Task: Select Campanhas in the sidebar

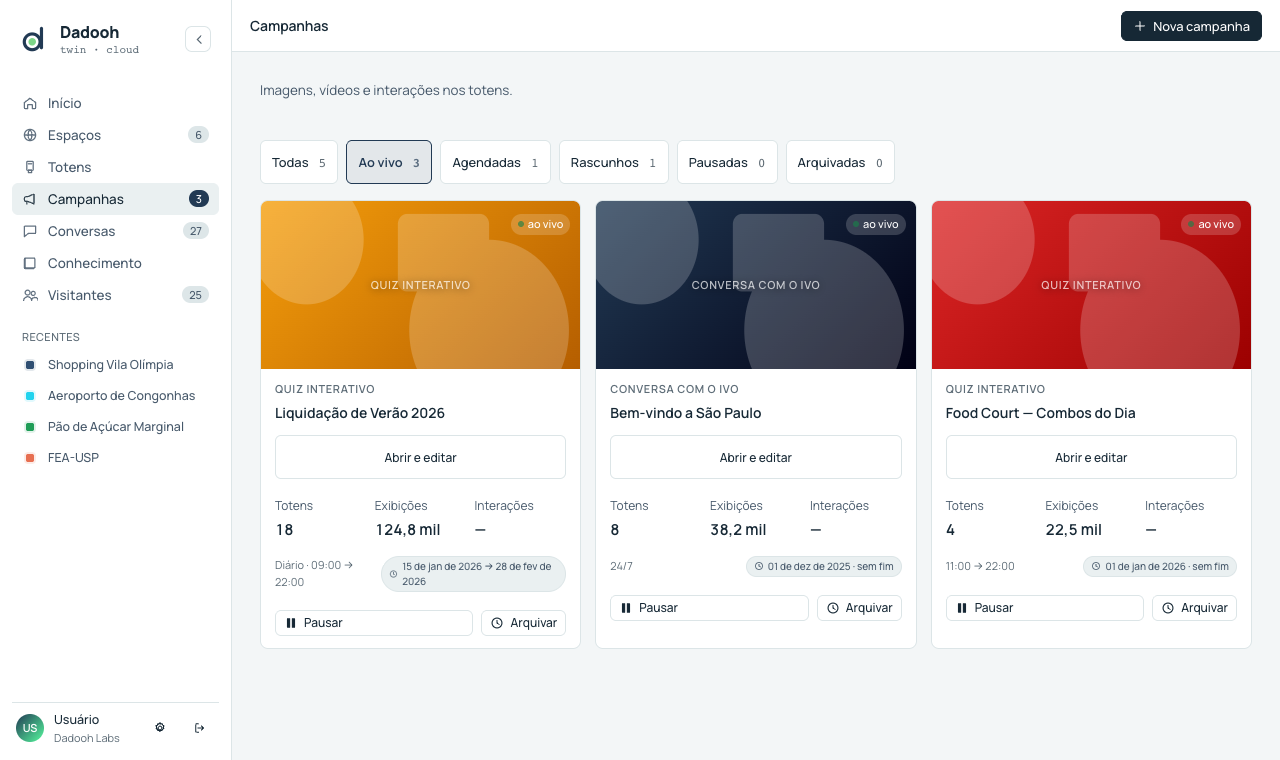Action: [115, 199]
